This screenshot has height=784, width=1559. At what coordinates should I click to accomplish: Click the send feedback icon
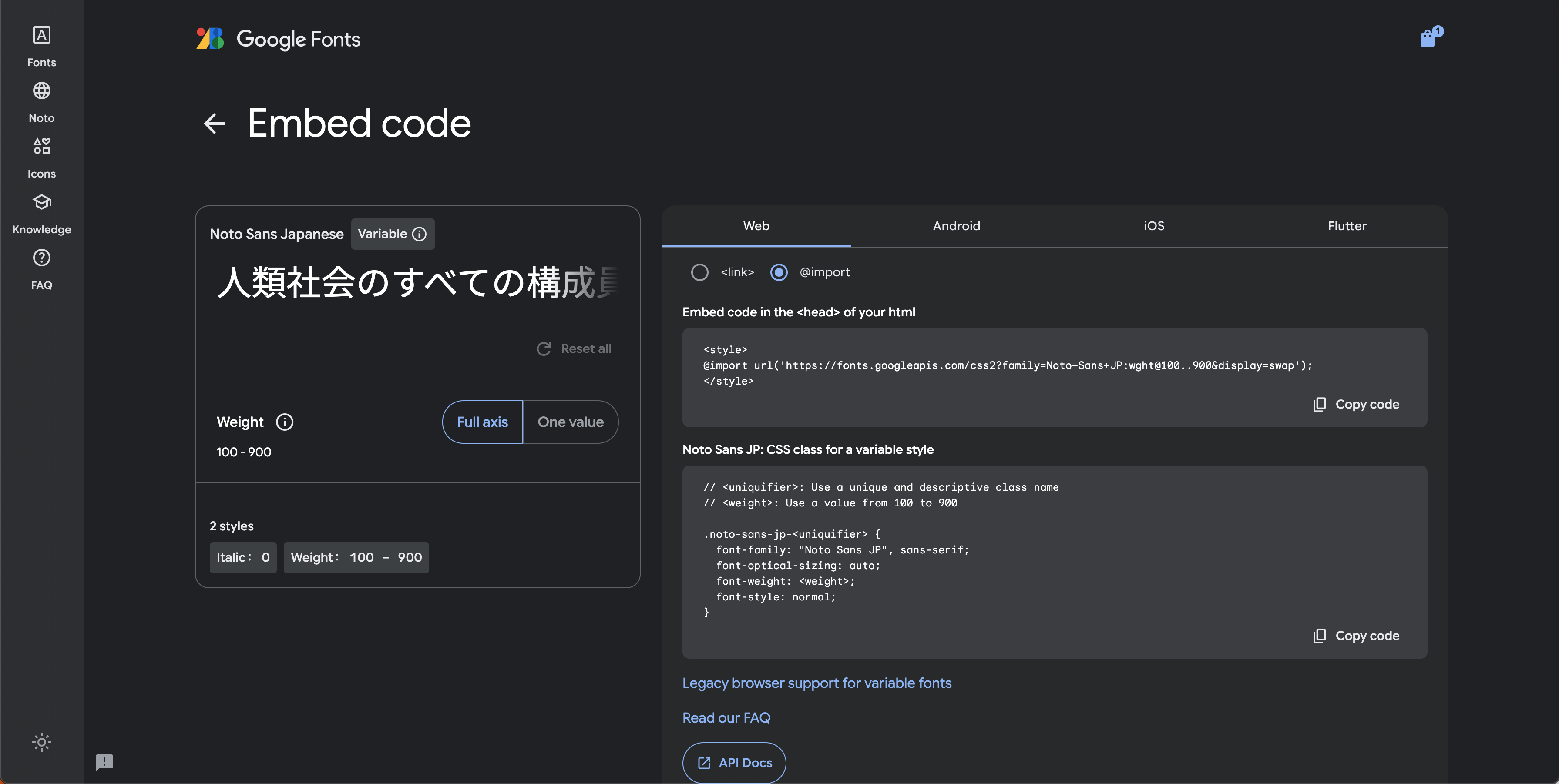tap(104, 762)
